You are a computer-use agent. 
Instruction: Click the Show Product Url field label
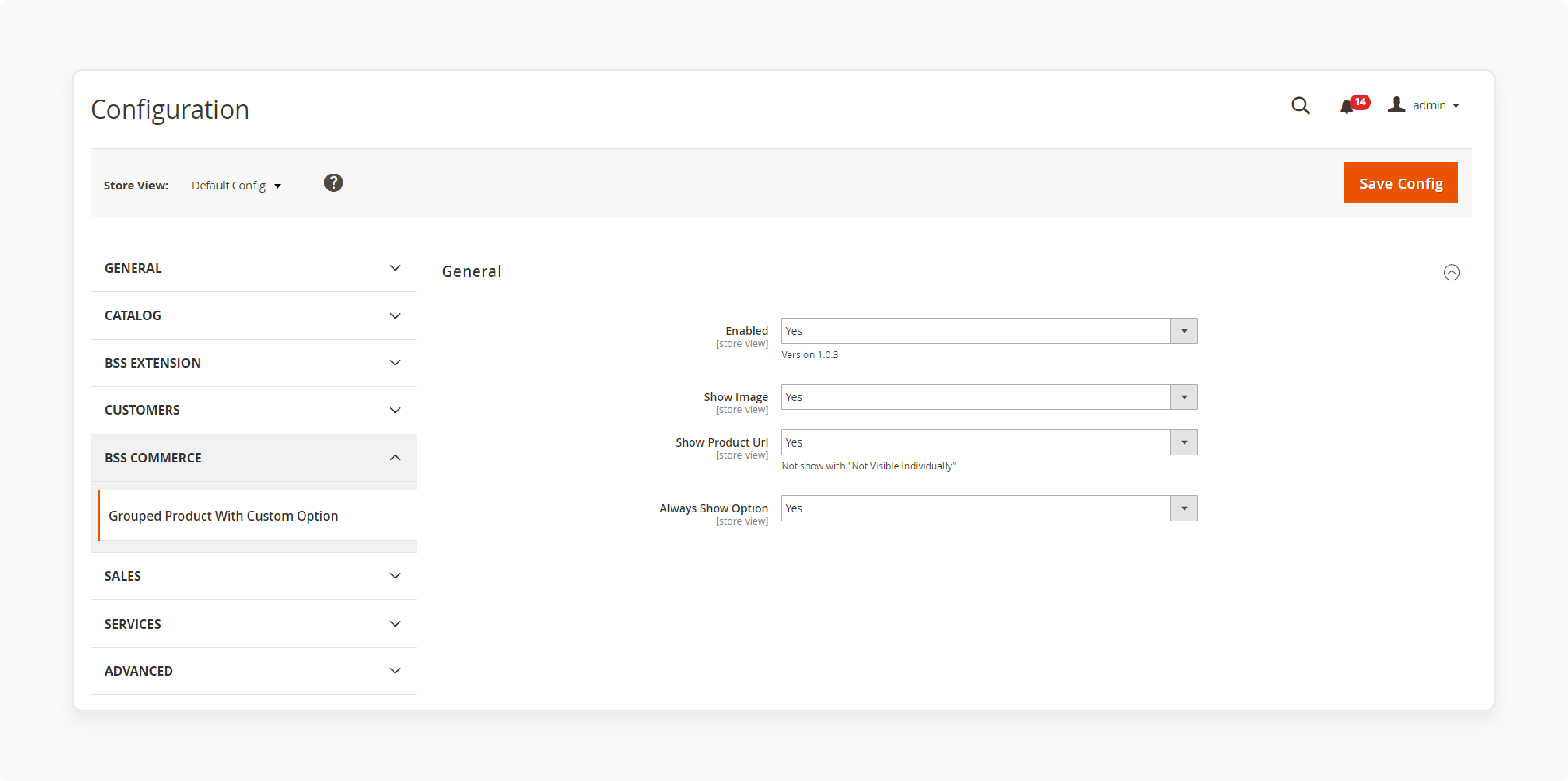coord(721,442)
